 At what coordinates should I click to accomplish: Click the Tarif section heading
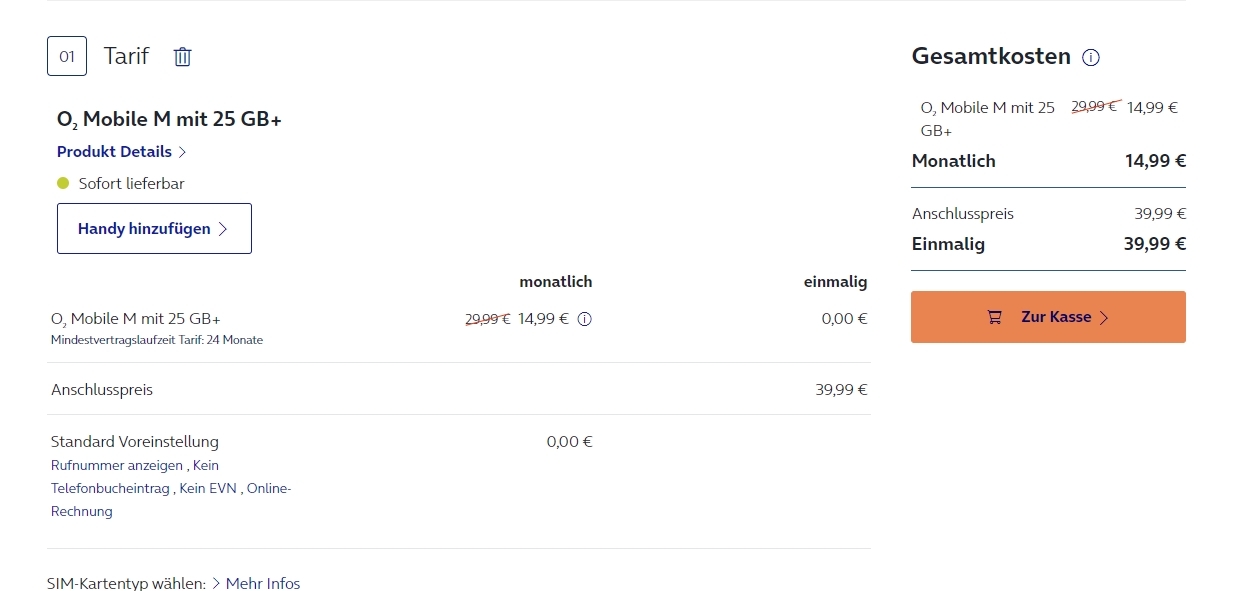(x=126, y=56)
